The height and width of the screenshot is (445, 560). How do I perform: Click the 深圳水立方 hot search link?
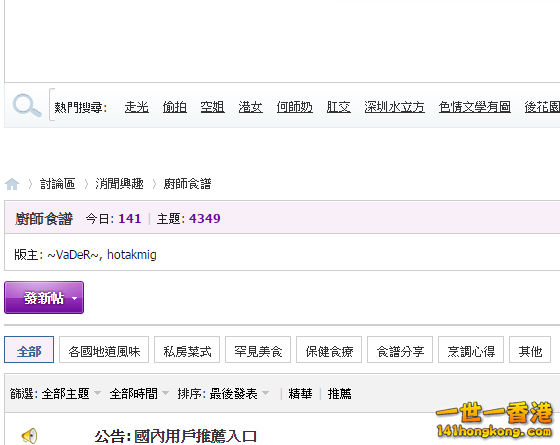(395, 107)
